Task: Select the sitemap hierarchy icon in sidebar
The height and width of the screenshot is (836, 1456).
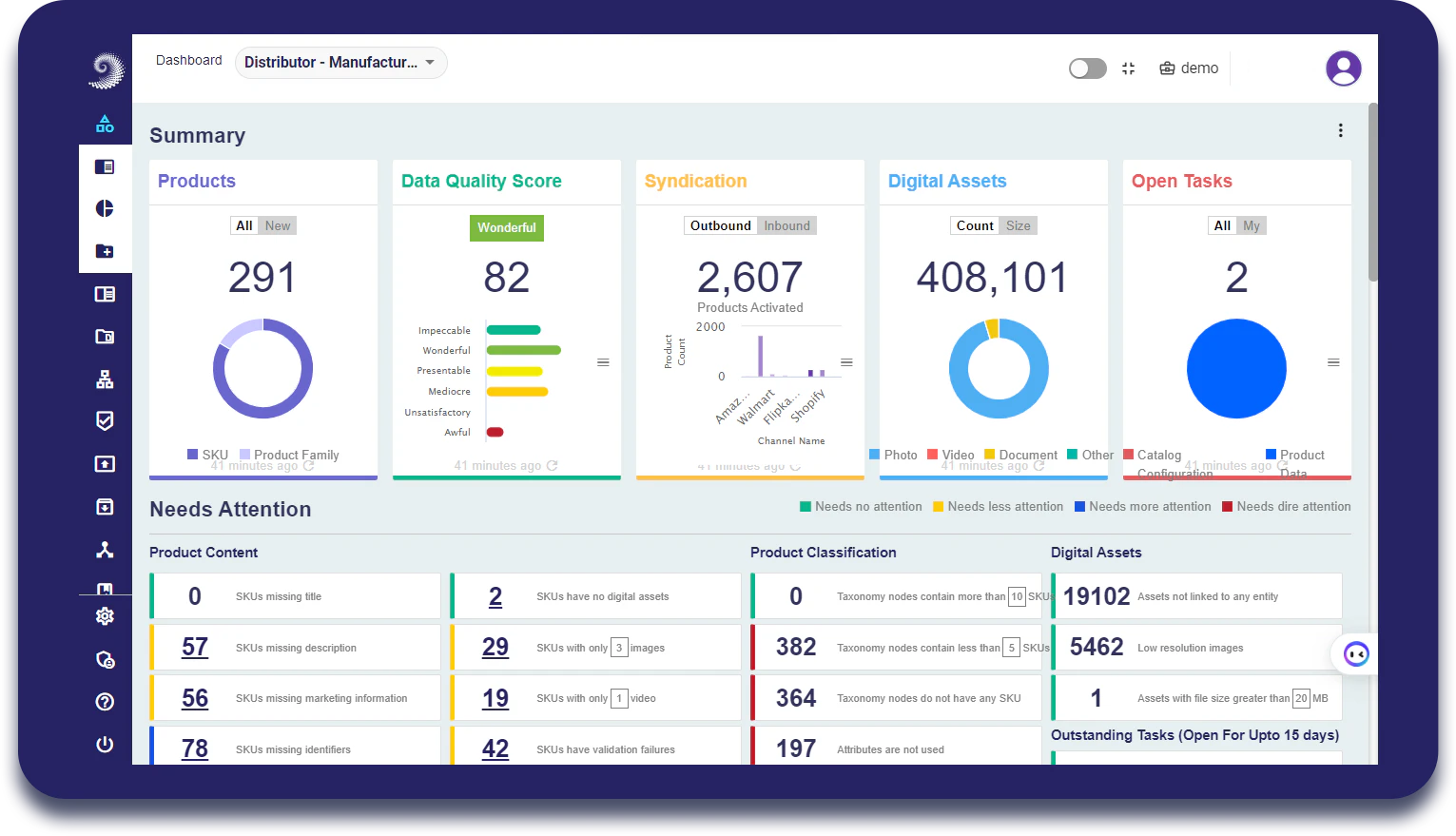Action: click(x=105, y=379)
